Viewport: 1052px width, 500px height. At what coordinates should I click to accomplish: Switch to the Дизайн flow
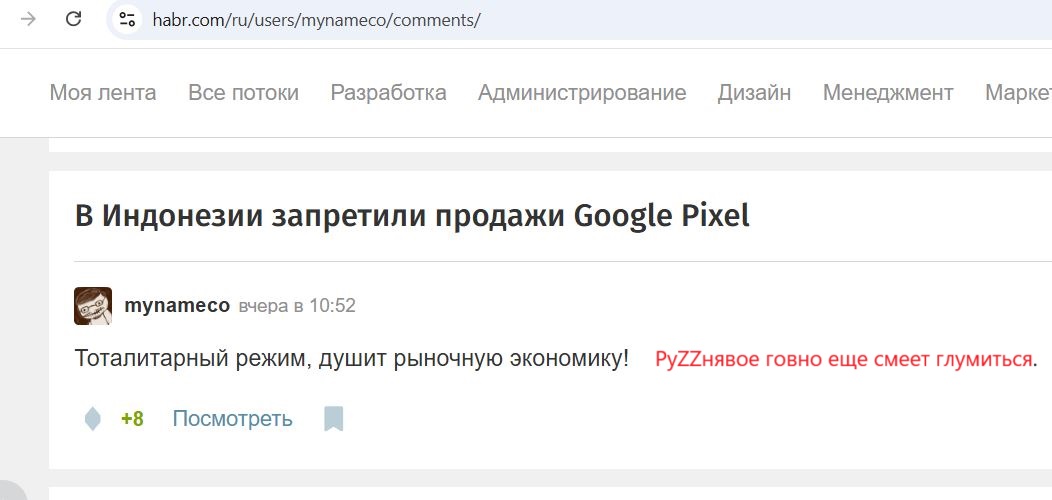pyautogui.click(x=754, y=93)
